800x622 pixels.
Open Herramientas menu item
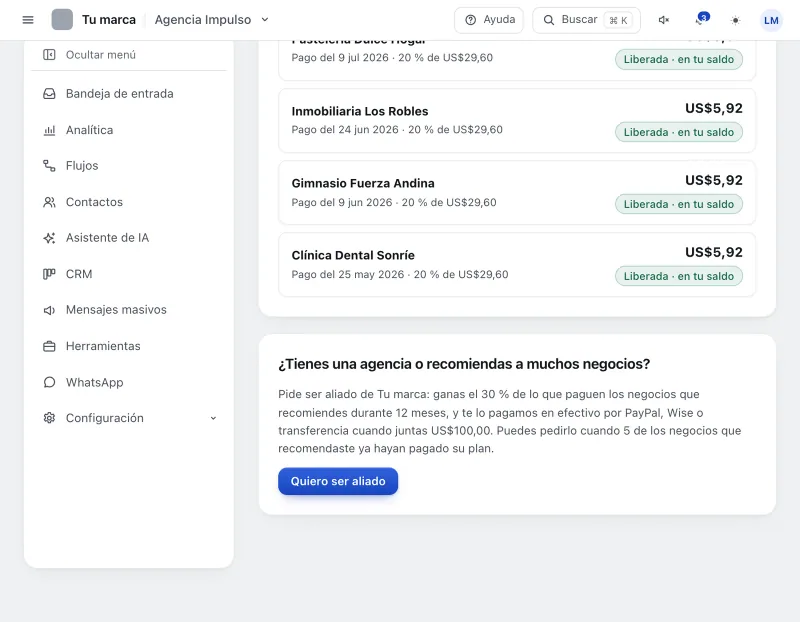pyautogui.click(x=129, y=346)
